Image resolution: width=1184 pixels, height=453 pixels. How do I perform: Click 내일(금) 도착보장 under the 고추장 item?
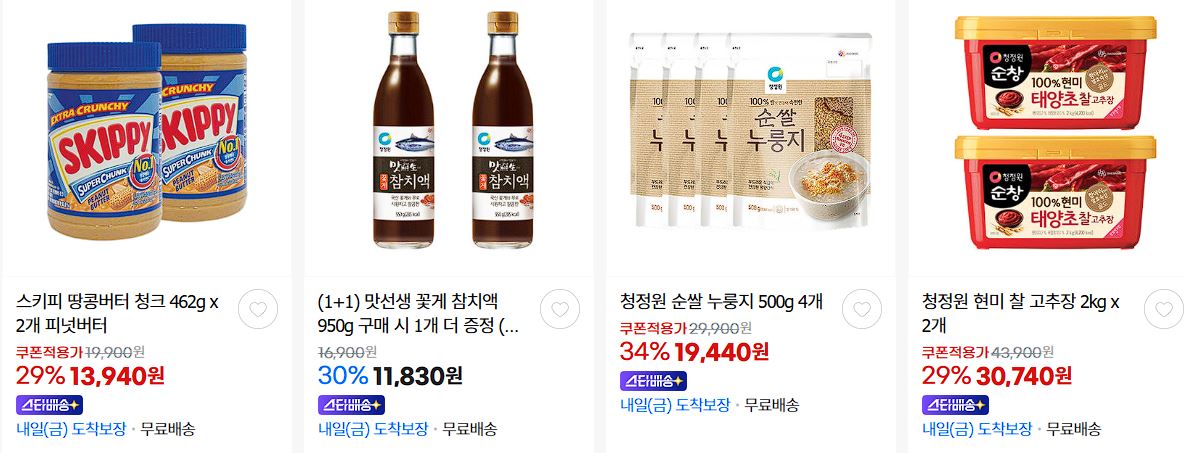(977, 430)
